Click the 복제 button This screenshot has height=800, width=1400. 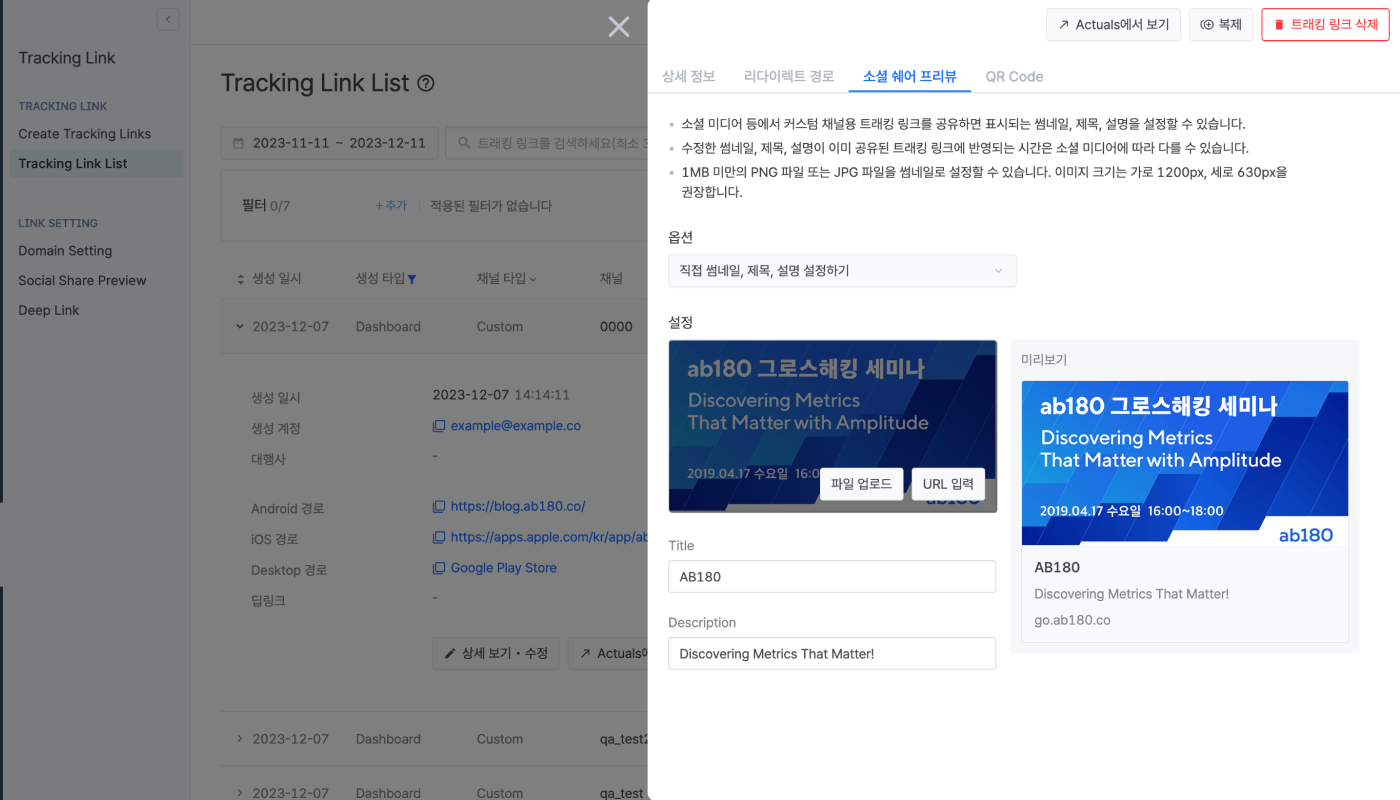1221,25
